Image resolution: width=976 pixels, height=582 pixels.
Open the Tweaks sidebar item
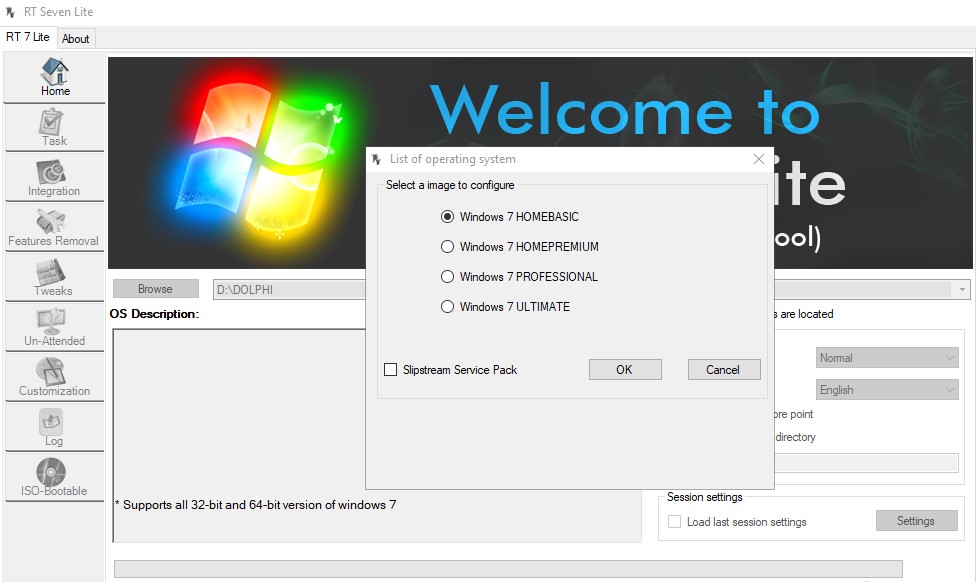(x=54, y=278)
